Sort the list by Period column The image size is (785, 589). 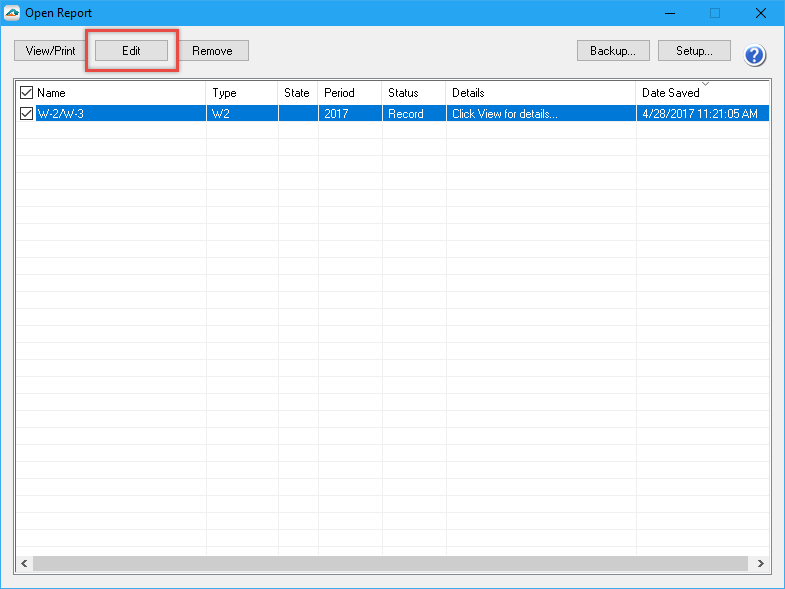click(x=348, y=93)
